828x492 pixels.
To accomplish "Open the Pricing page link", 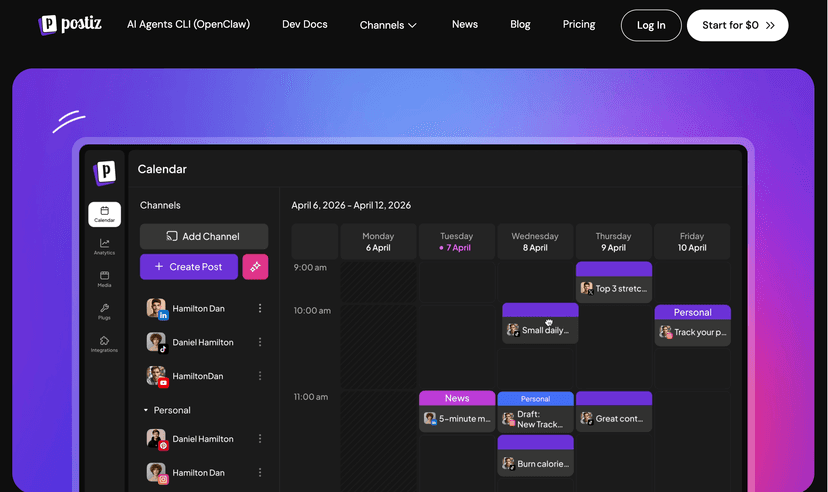I will tap(579, 24).
